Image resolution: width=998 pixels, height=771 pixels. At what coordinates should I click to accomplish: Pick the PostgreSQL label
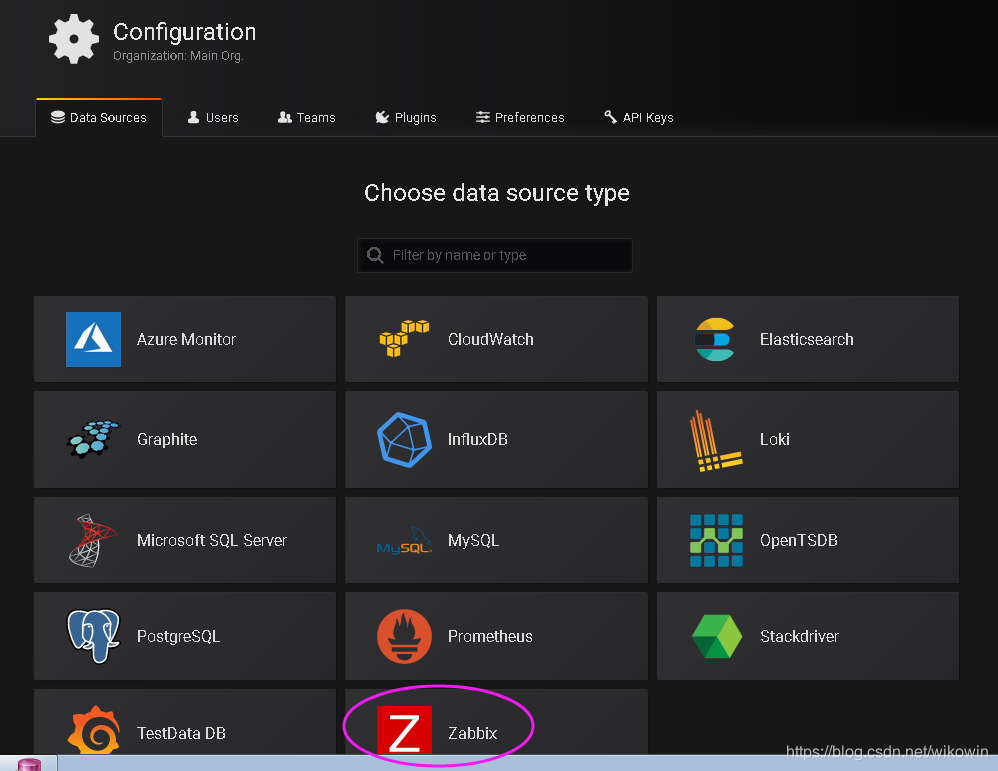[178, 637]
